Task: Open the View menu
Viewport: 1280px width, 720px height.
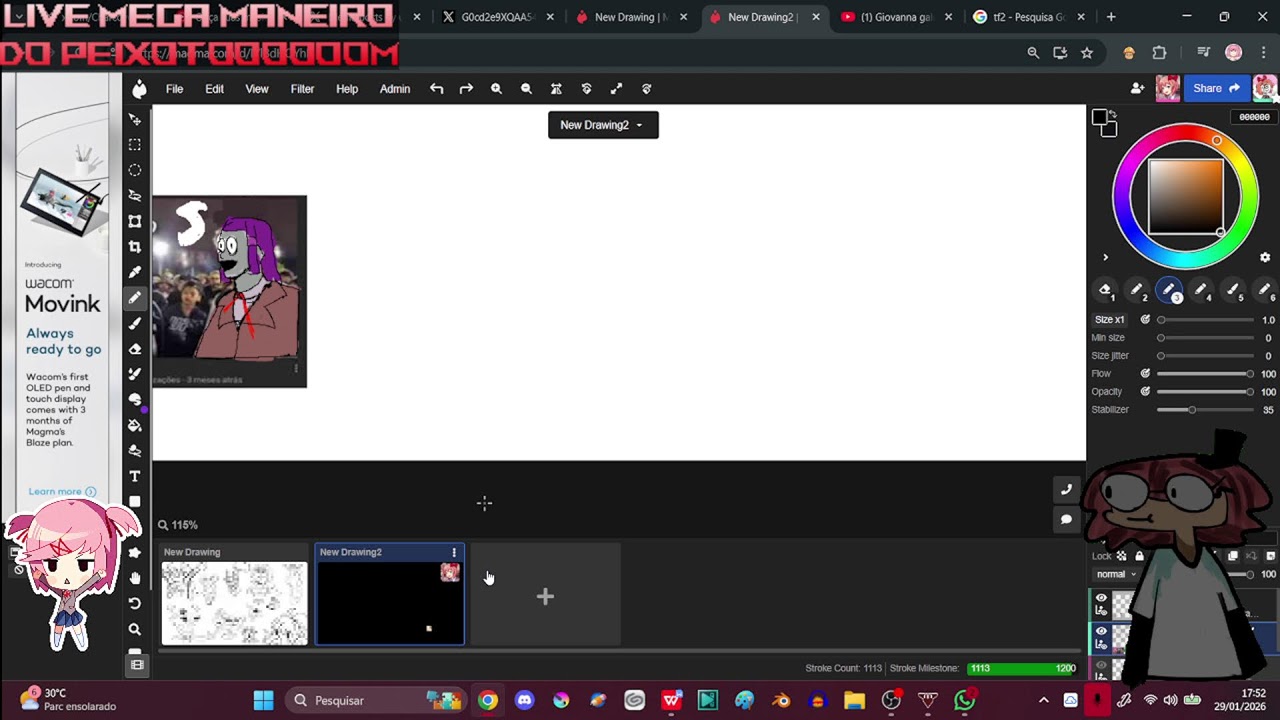Action: click(257, 89)
